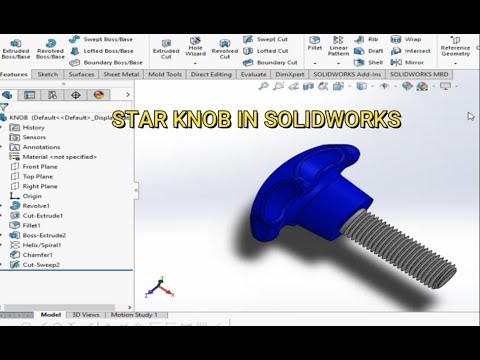Activate the Extruded Cut tool
480x360 pixels.
click(166, 49)
